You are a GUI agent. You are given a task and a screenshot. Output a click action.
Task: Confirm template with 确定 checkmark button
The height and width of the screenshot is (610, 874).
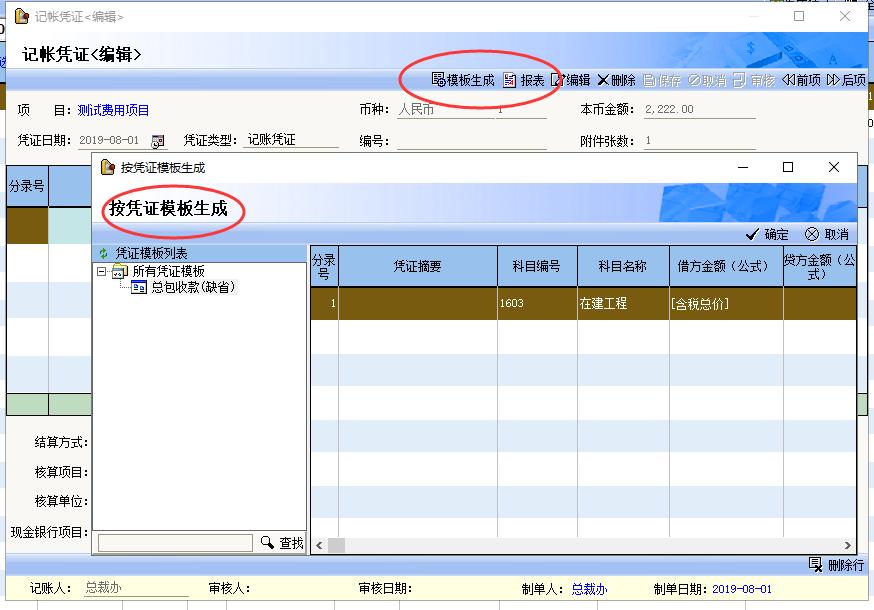(767, 234)
